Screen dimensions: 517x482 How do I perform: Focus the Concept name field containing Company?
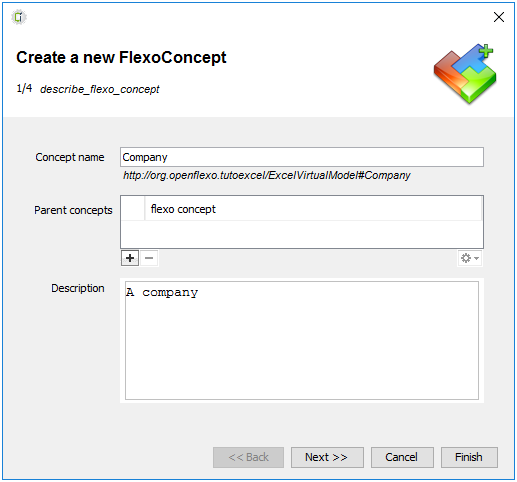pos(302,157)
